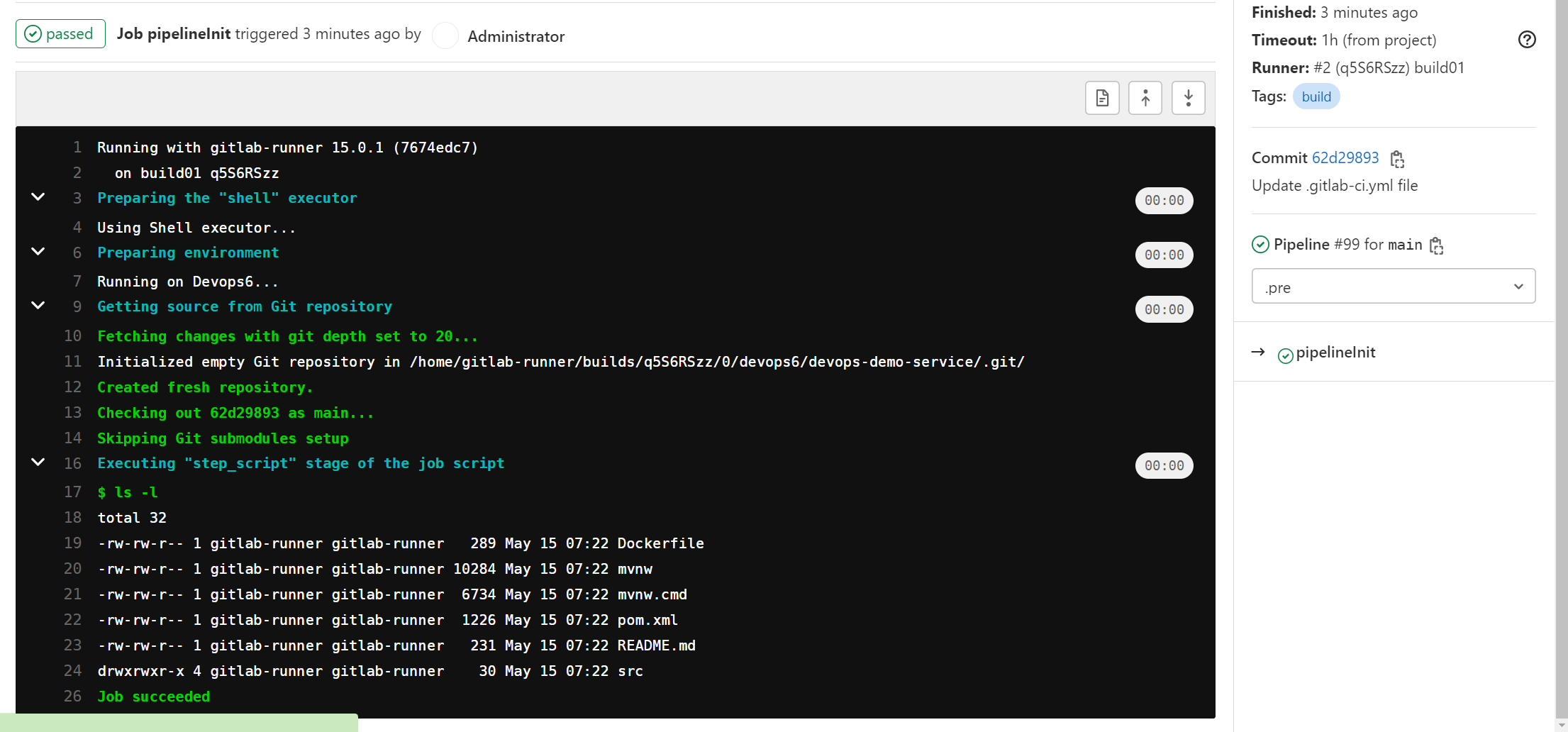The width and height of the screenshot is (1568, 732).
Task: Click the mvnw.cmd entry in log
Action: [652, 594]
